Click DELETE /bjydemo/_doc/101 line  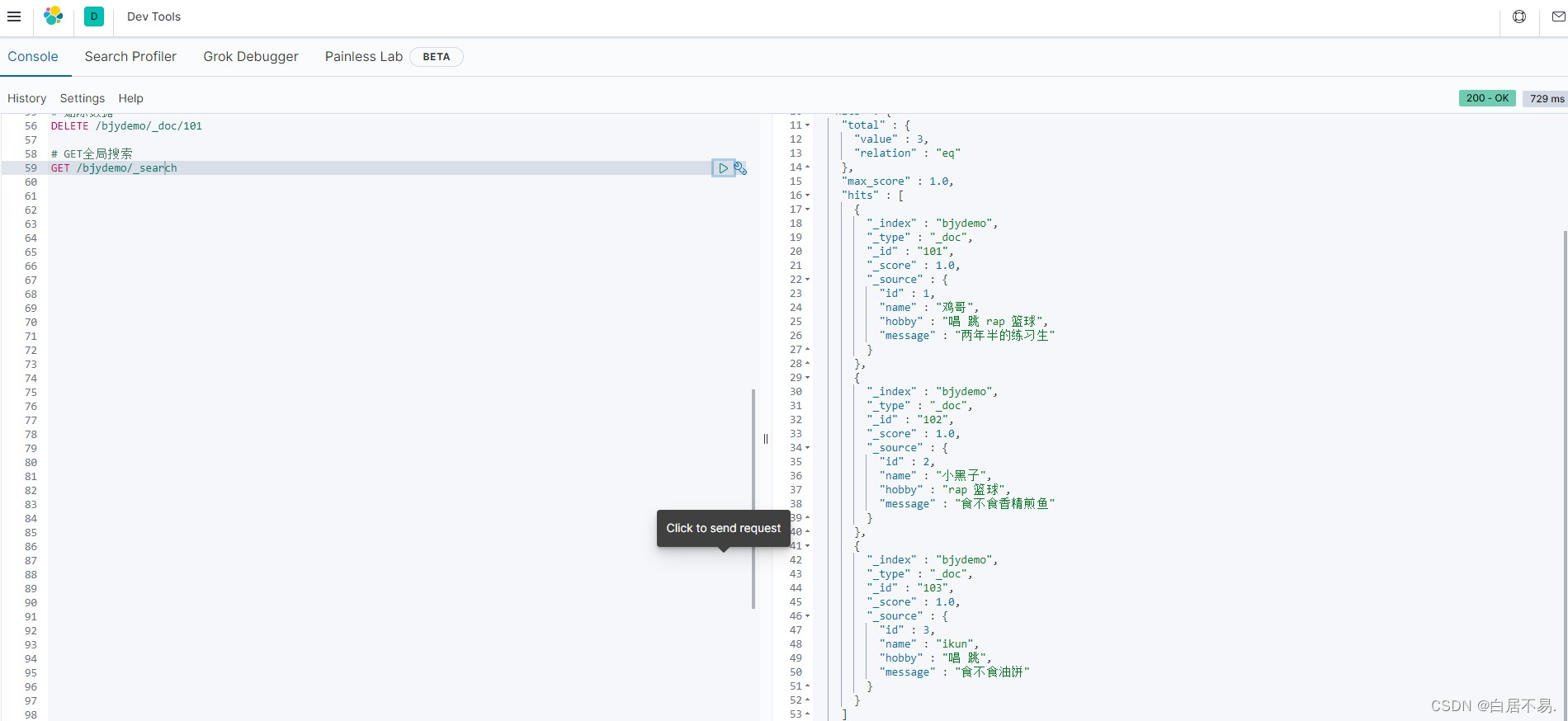pyautogui.click(x=126, y=126)
